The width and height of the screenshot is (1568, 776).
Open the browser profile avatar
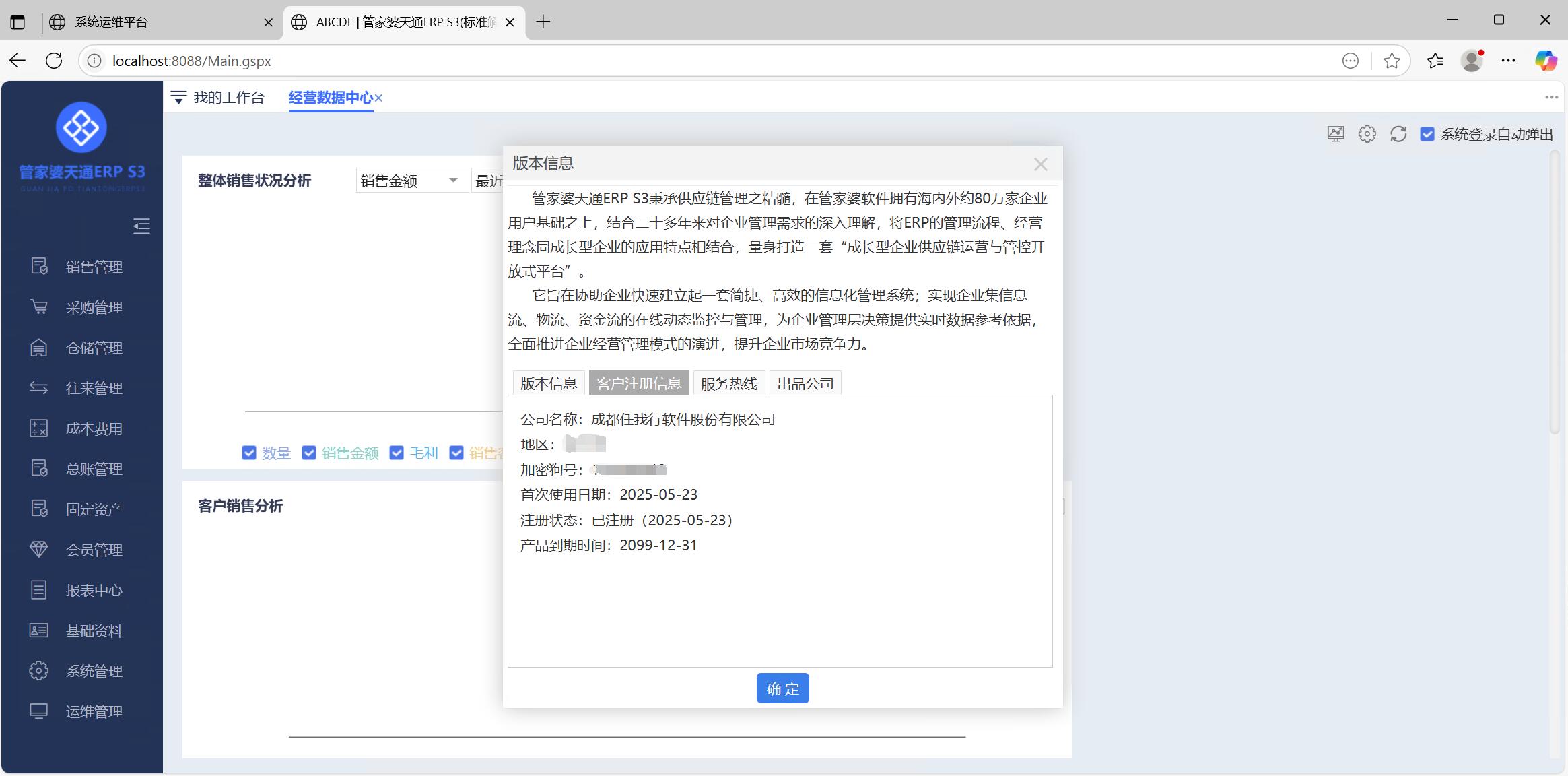1472,61
